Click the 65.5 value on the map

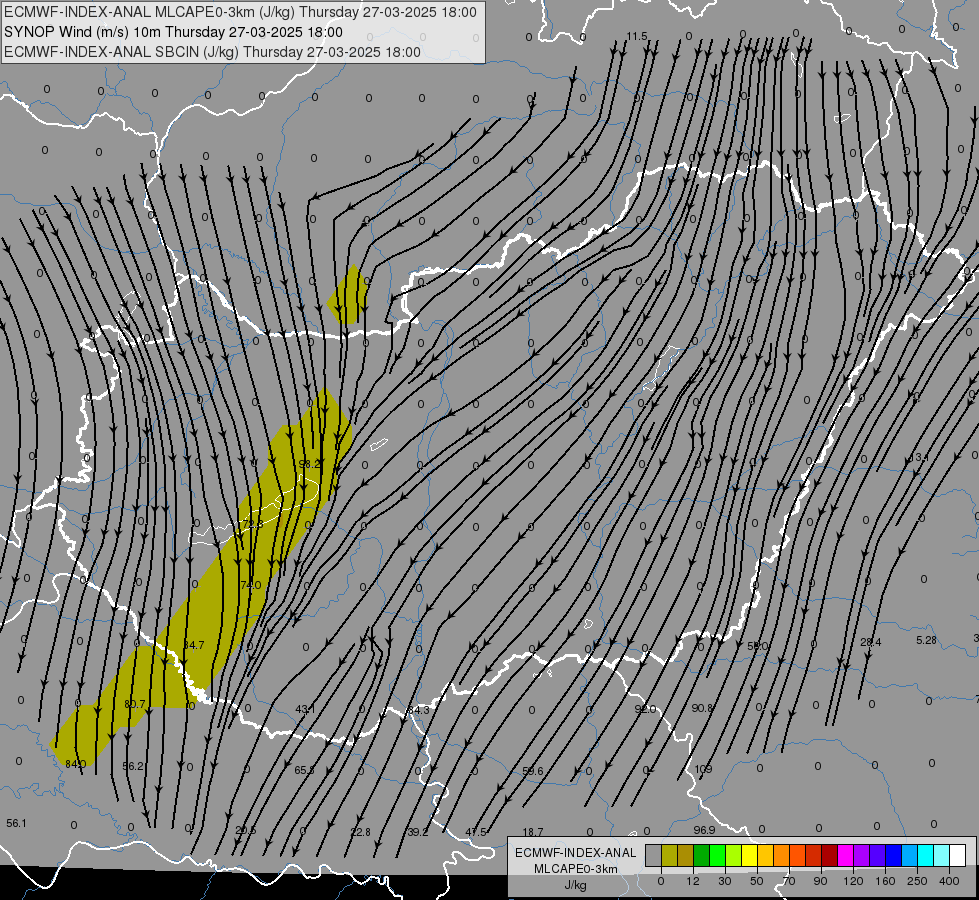point(305,771)
